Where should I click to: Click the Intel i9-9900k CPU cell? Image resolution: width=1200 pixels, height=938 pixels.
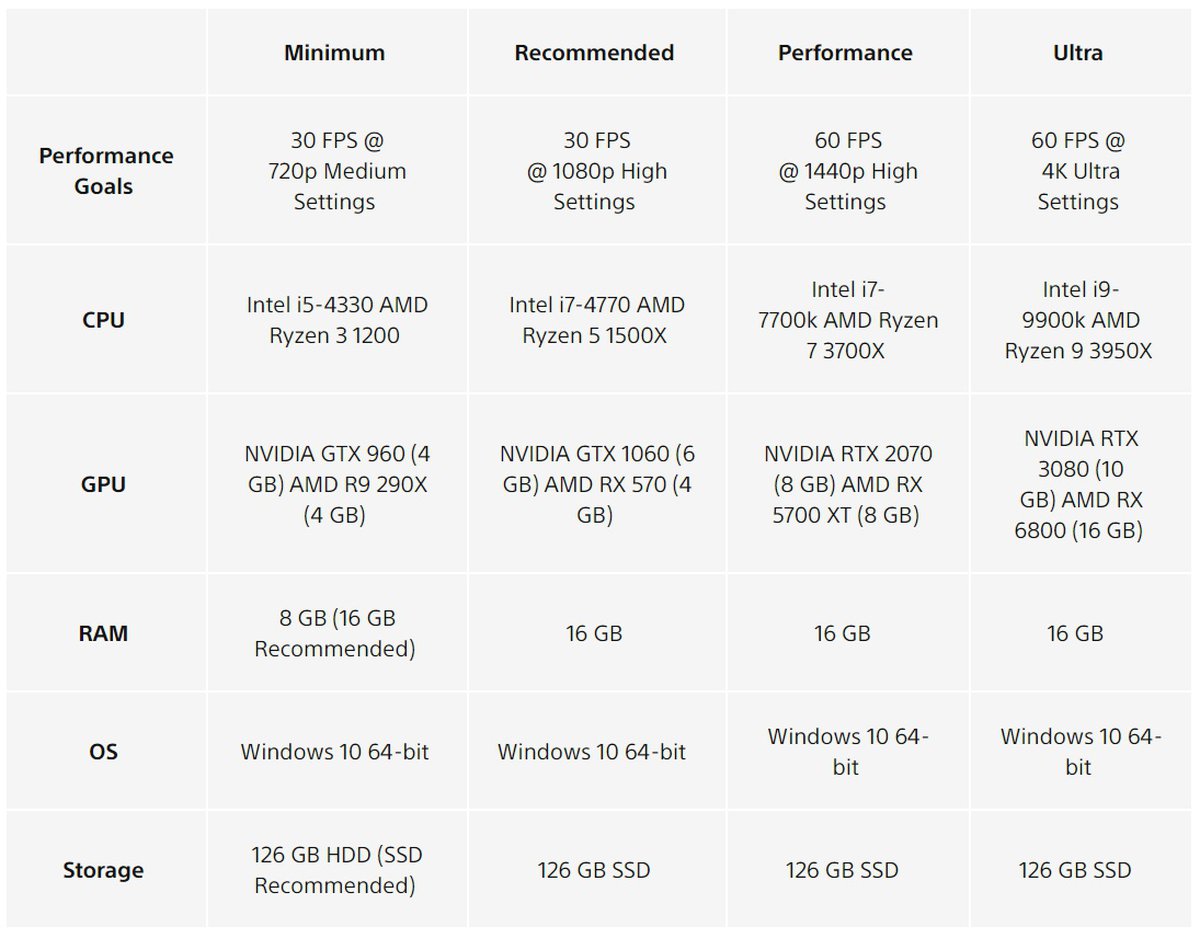coord(1078,320)
